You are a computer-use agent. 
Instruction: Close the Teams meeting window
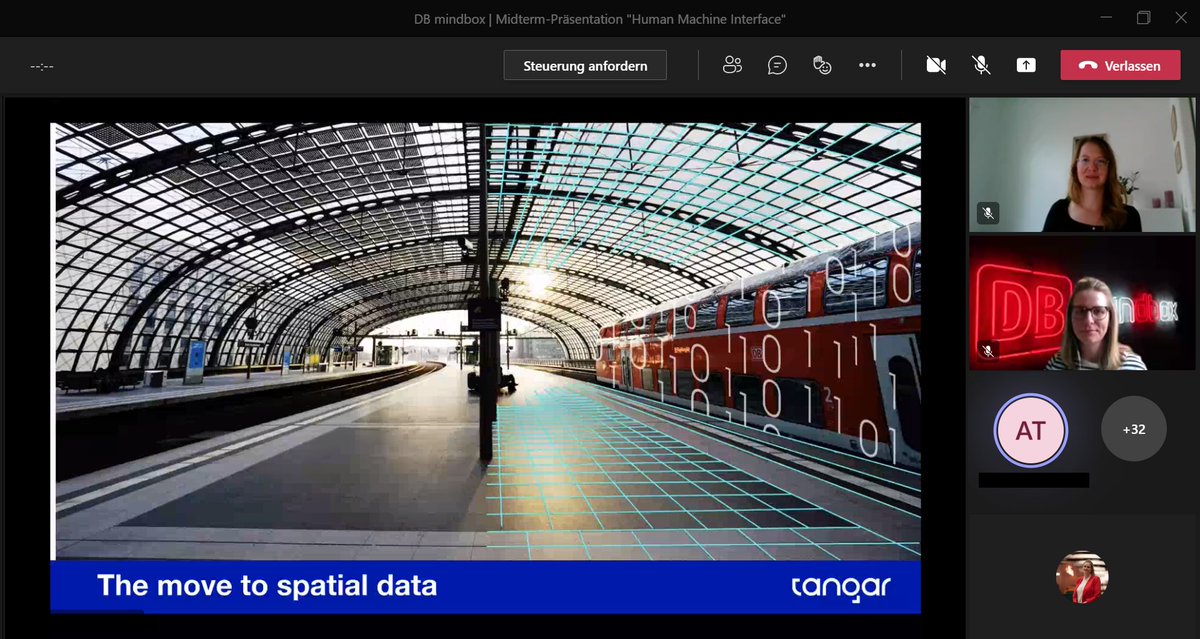click(x=1180, y=18)
